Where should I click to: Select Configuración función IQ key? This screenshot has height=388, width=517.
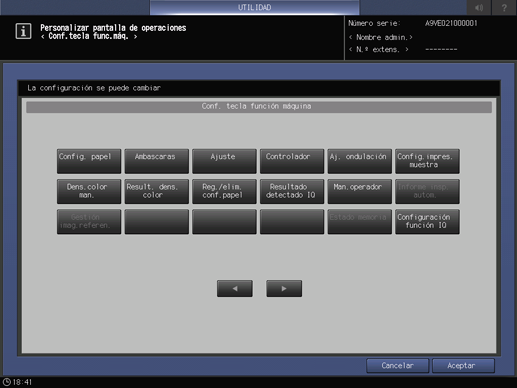[427, 222]
